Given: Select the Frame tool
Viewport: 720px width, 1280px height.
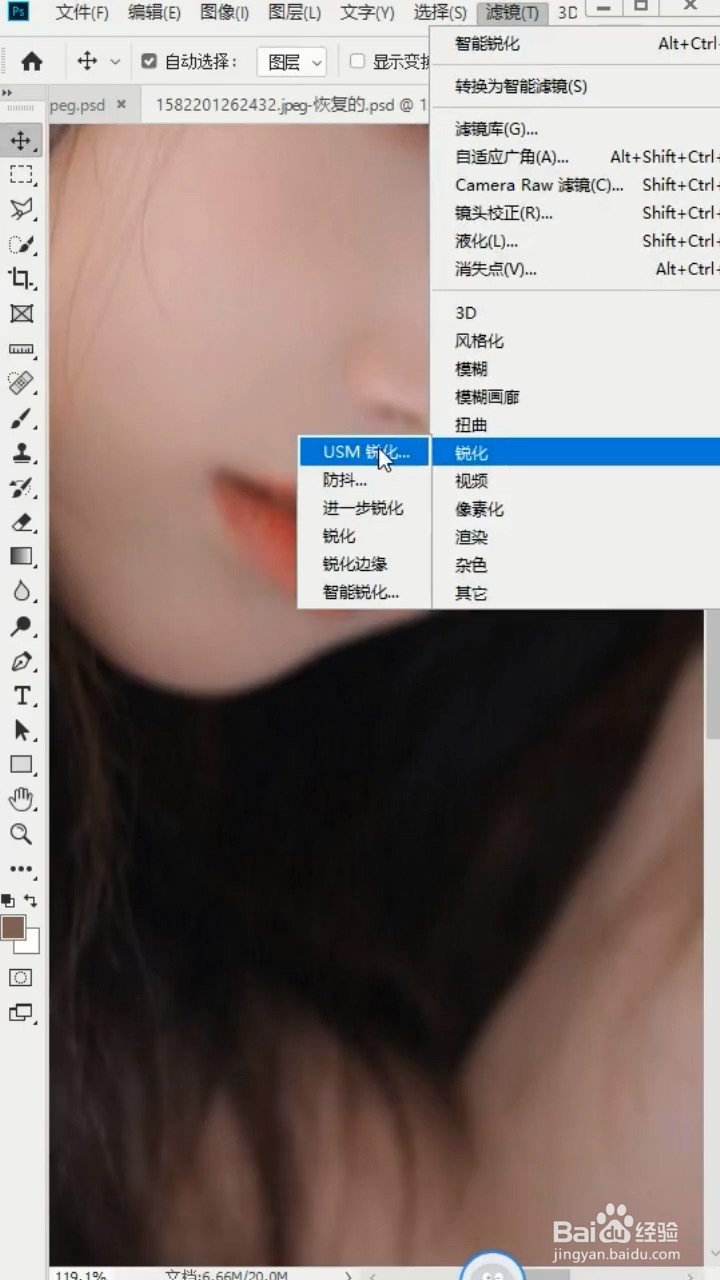Looking at the screenshot, I should tap(21, 313).
